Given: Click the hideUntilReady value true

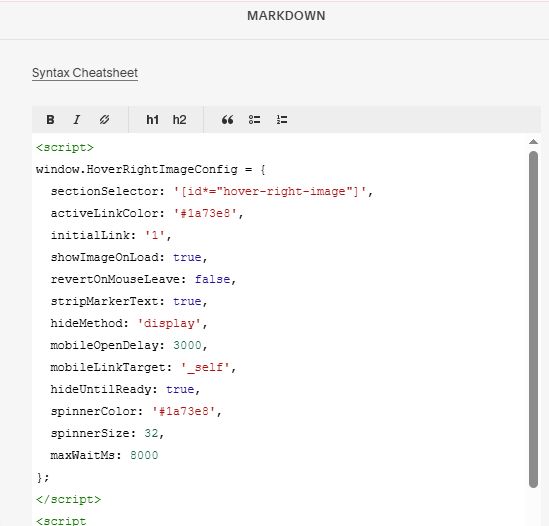Looking at the screenshot, I should tap(180, 389).
